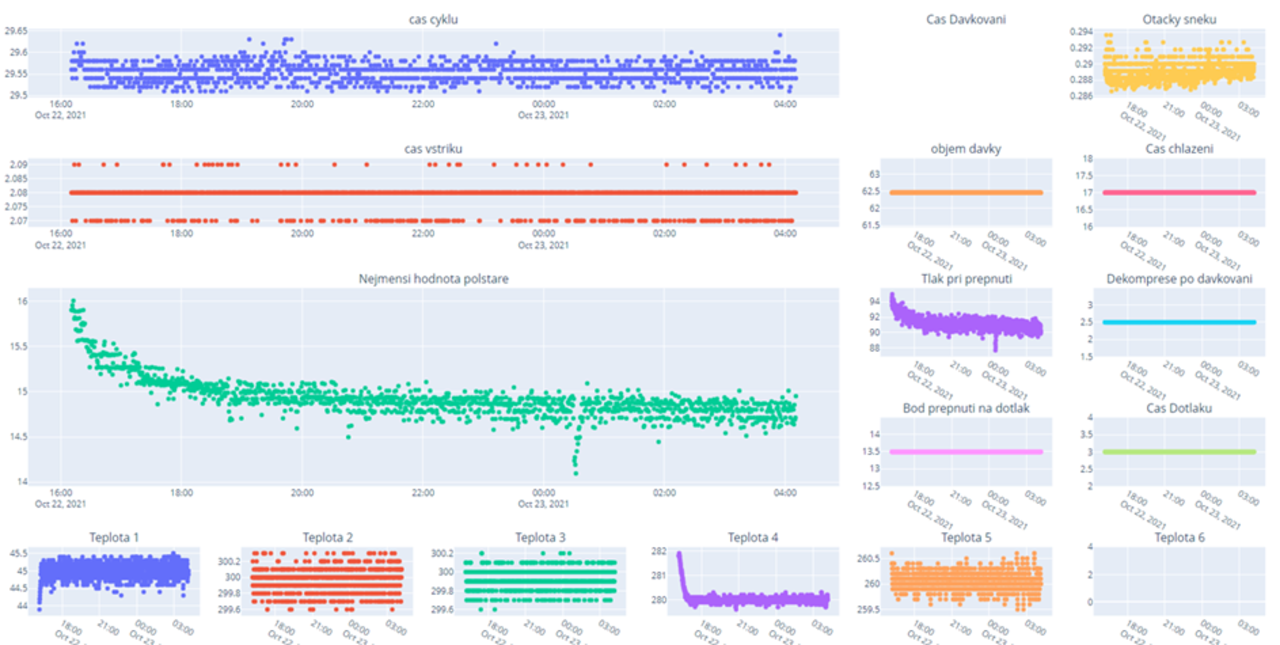
Task: Click the "Tlak pri prepnuti" chart title
Action: (966, 279)
